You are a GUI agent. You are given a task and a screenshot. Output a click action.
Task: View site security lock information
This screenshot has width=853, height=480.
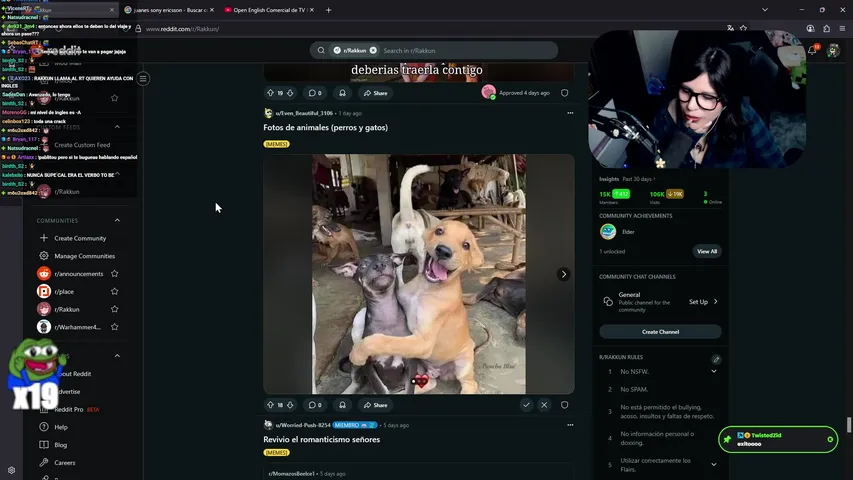click(138, 29)
